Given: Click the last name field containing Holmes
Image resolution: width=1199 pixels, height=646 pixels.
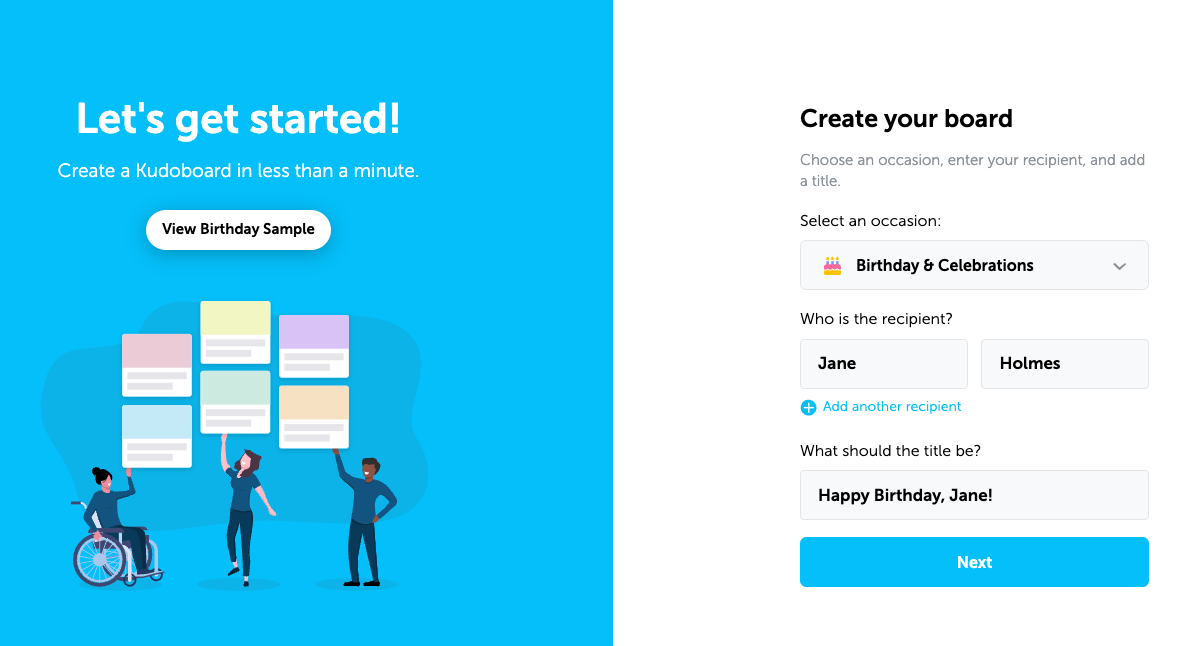Looking at the screenshot, I should pos(1064,364).
